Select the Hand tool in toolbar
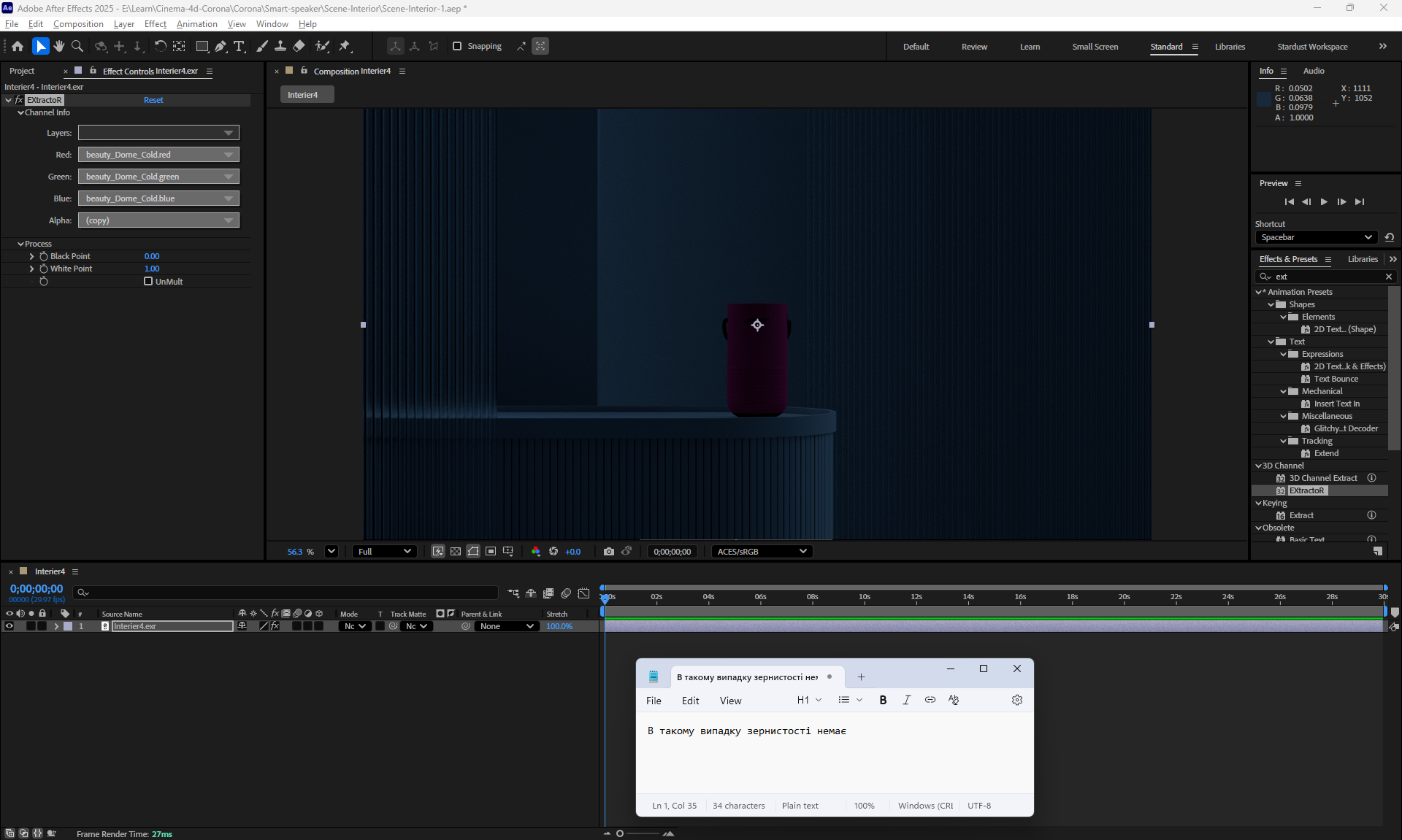Image resolution: width=1402 pixels, height=840 pixels. (58, 46)
